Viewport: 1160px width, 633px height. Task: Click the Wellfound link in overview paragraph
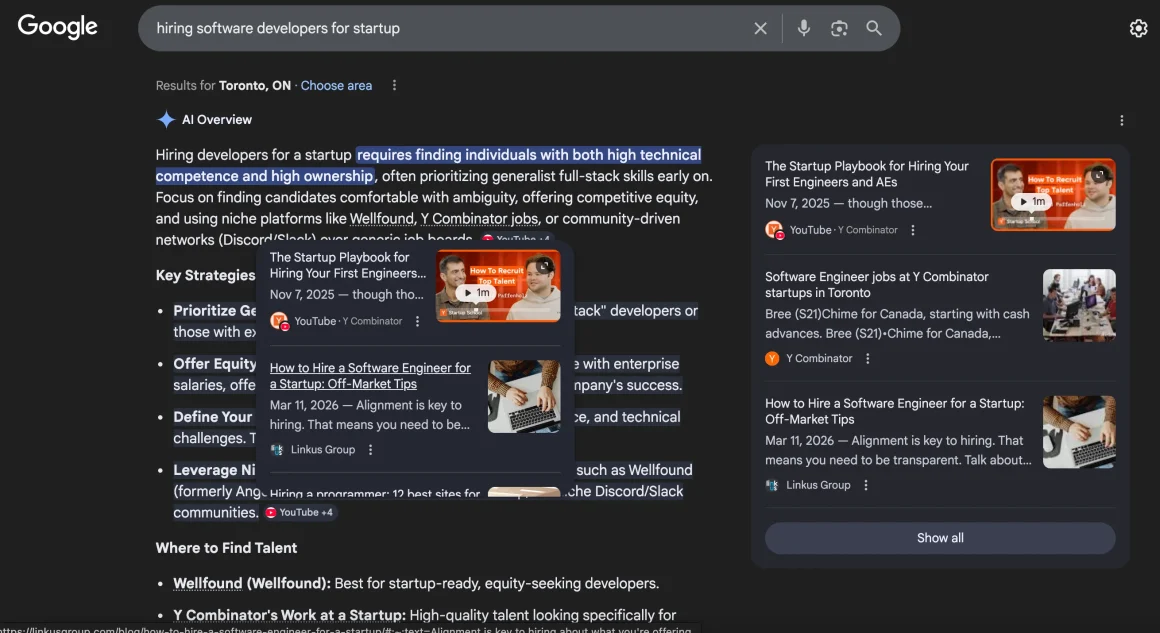pos(382,219)
